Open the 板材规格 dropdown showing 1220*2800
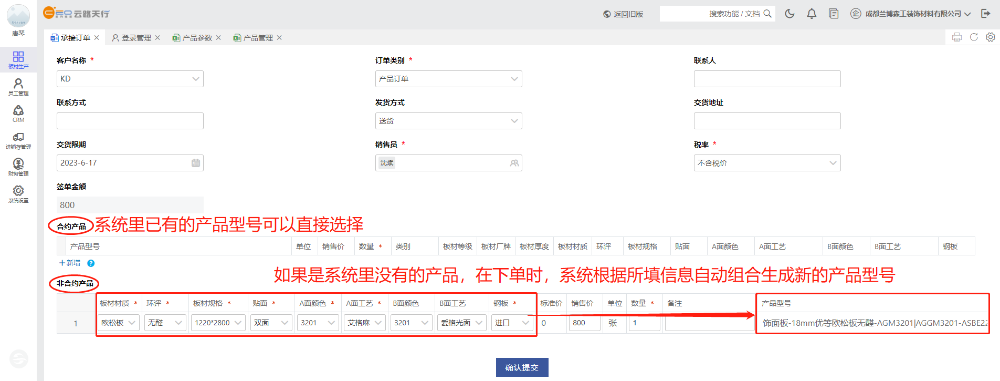Viewport: 1000px width, 381px height. point(217,324)
